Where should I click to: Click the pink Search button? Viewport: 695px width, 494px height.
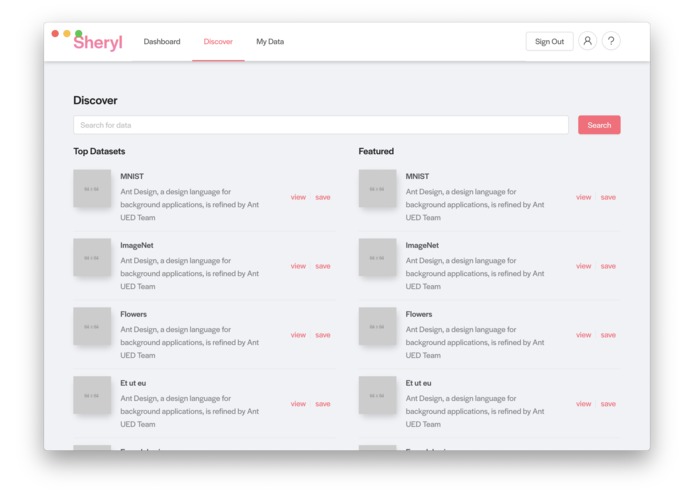pos(599,125)
